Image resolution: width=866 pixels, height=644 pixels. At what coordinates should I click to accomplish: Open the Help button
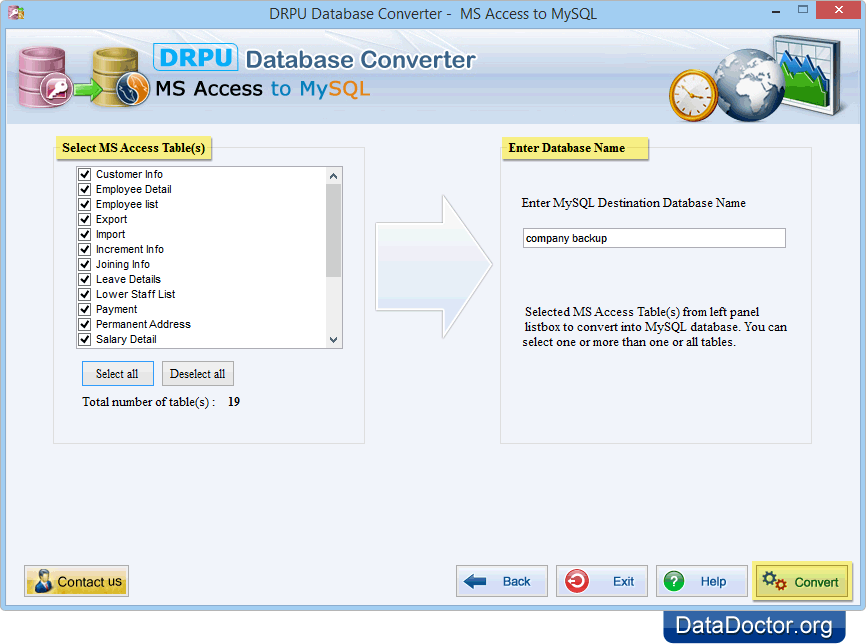(701, 581)
